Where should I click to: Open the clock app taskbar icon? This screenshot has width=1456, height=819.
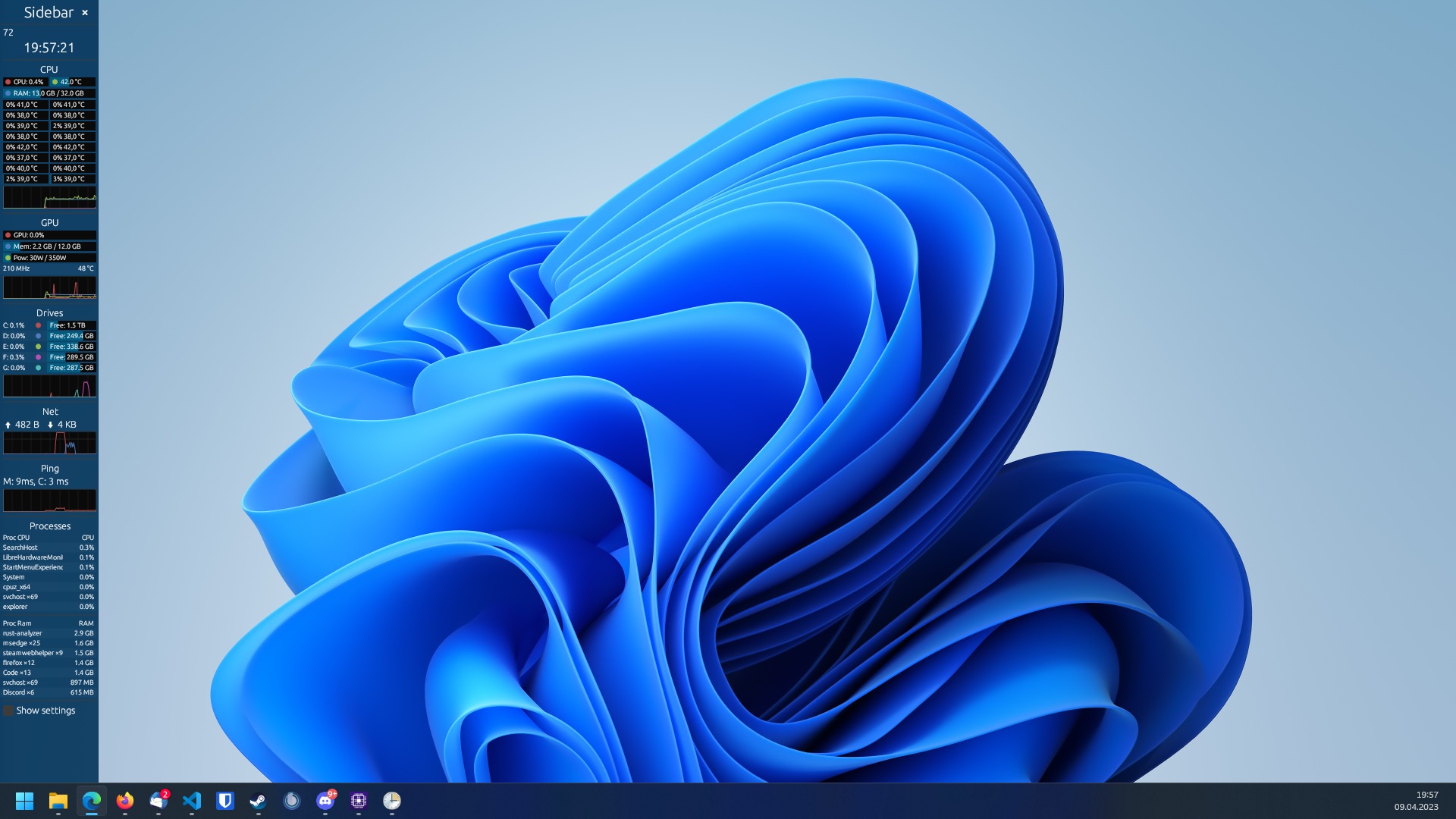[392, 801]
